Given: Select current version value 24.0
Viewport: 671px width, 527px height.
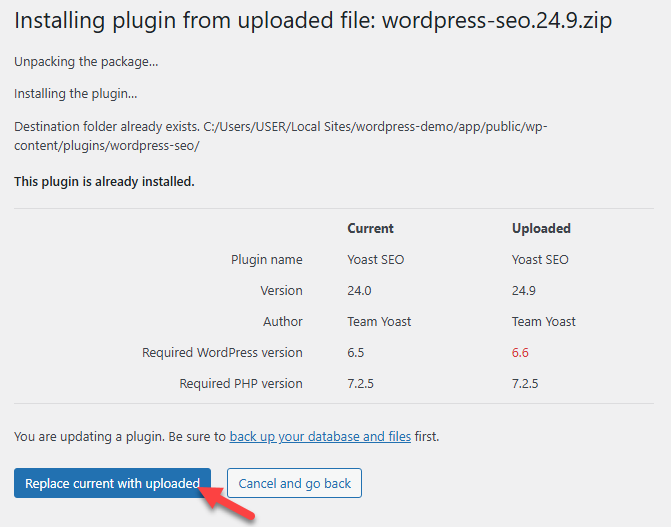Looking at the screenshot, I should [x=359, y=291].
